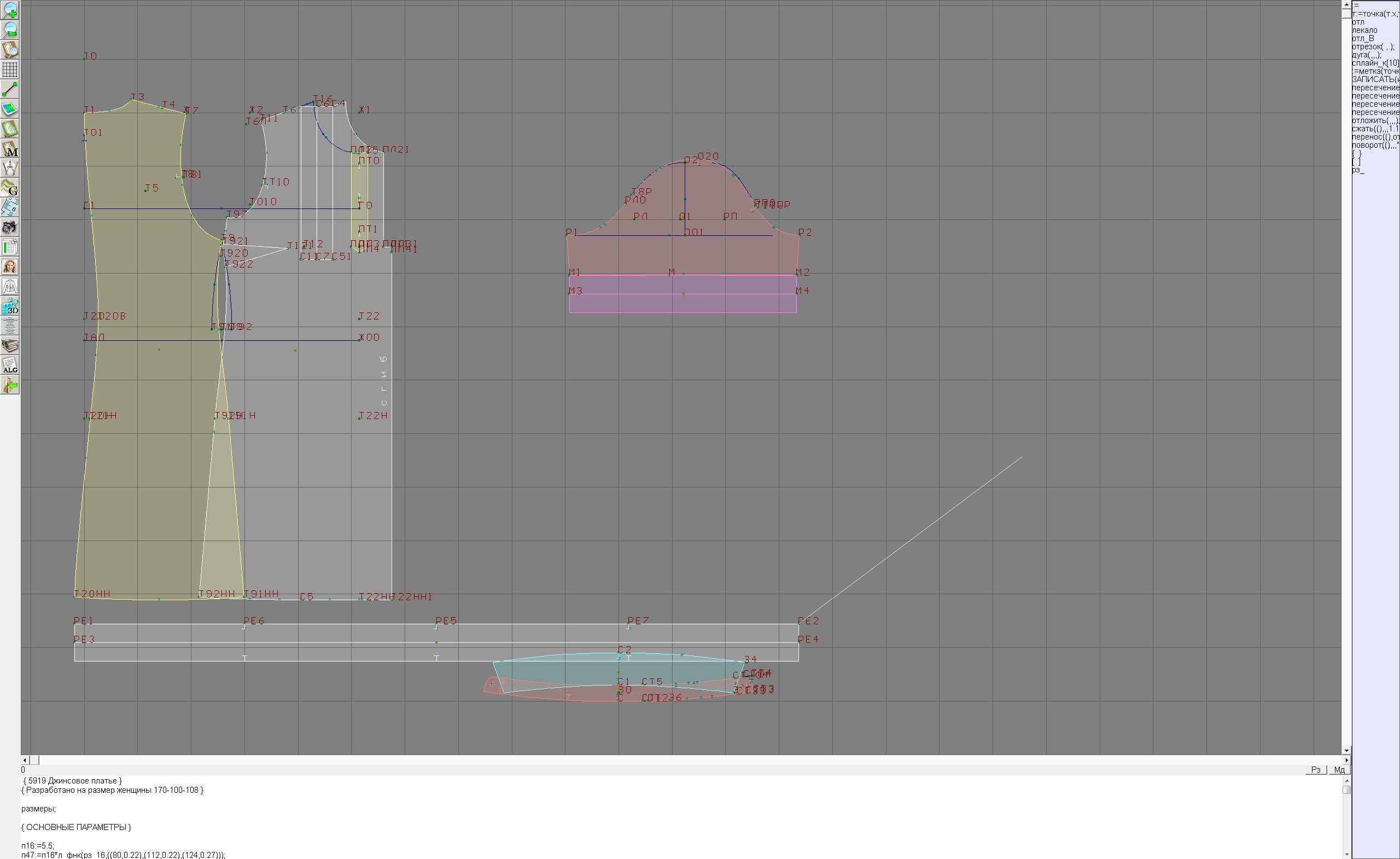Click the code line п16:=5.5;

click(38, 845)
